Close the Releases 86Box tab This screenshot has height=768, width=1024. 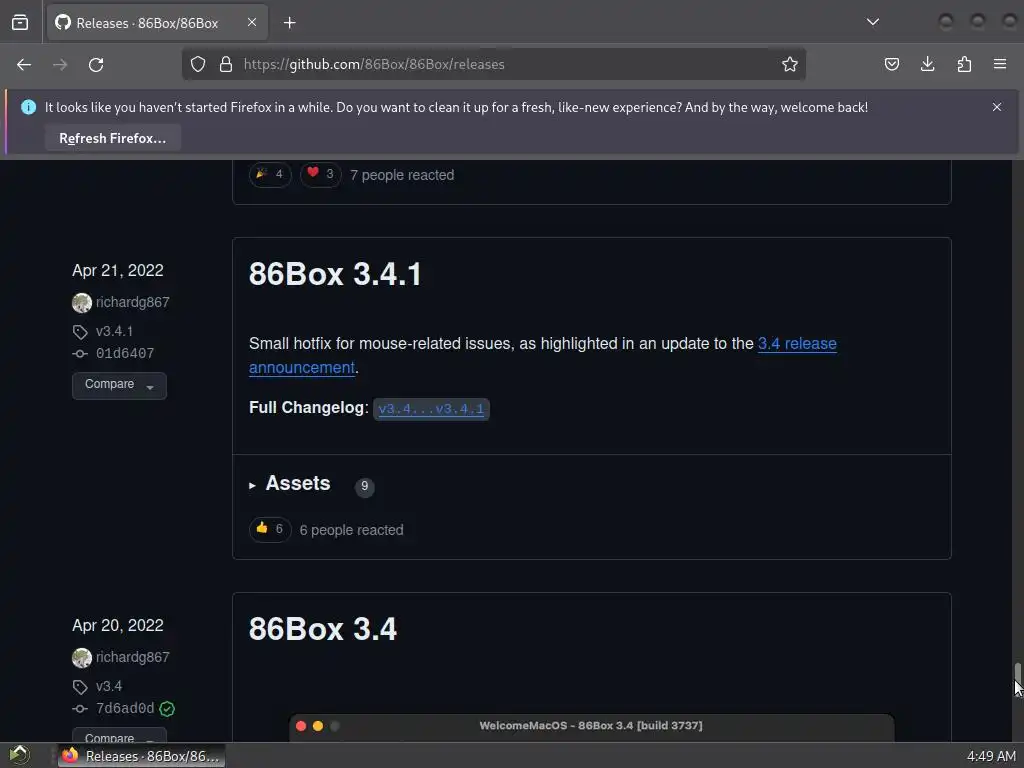click(x=252, y=22)
